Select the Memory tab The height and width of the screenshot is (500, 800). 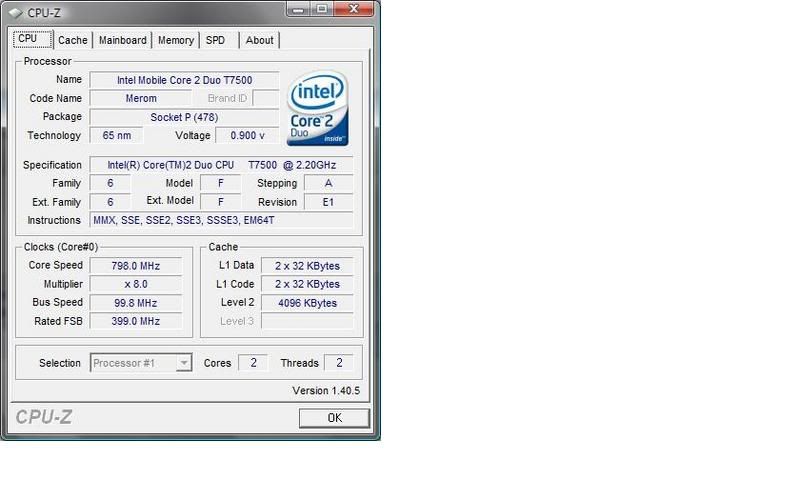point(176,40)
